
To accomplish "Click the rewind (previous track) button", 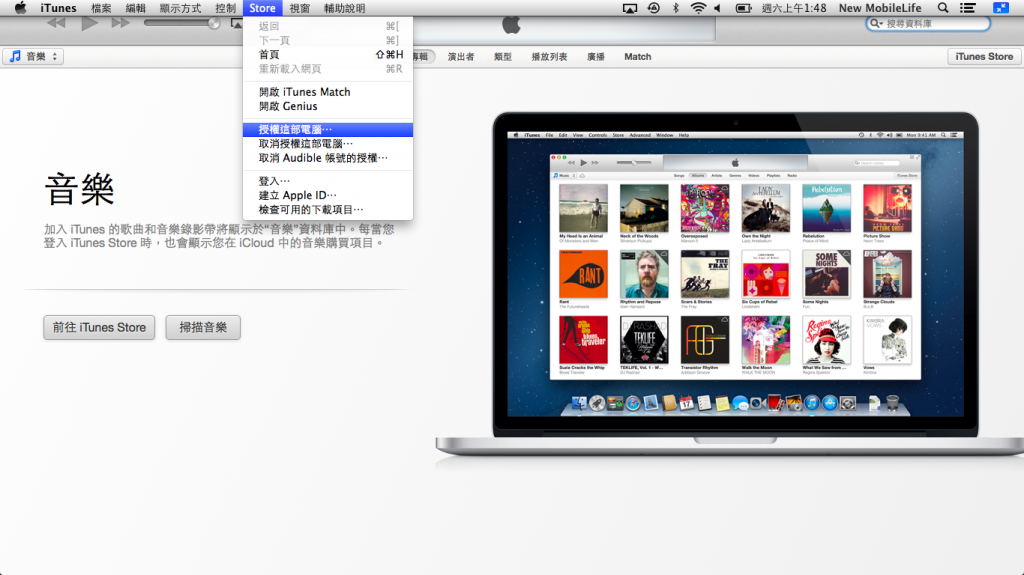I will 57,23.
